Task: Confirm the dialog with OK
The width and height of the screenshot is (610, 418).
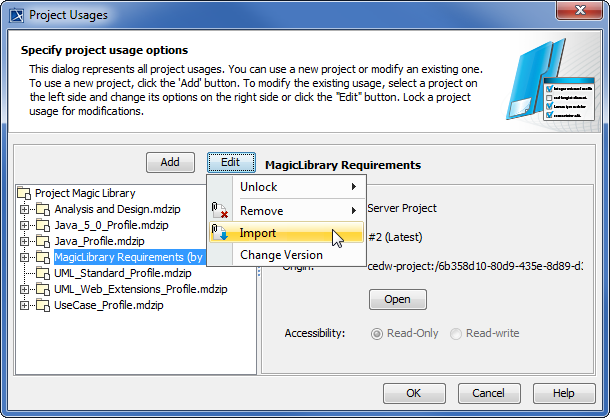Action: coord(413,393)
